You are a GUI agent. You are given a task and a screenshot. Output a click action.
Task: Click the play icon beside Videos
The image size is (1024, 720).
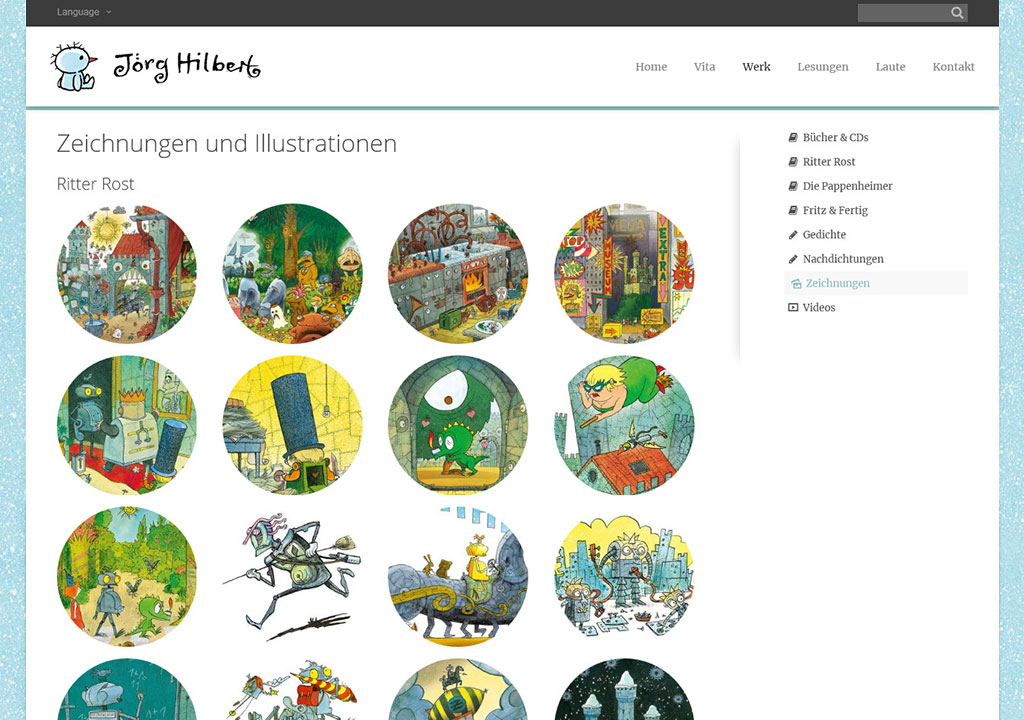click(793, 307)
